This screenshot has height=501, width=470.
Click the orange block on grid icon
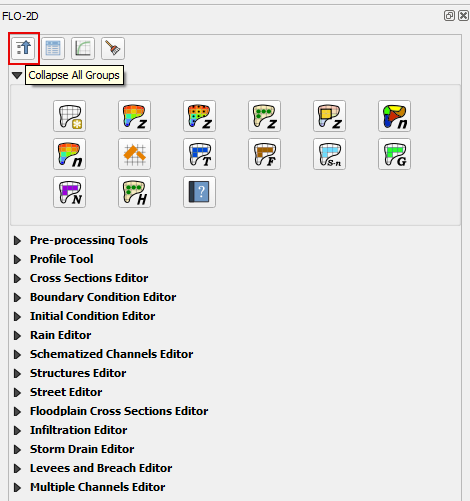tap(135, 154)
